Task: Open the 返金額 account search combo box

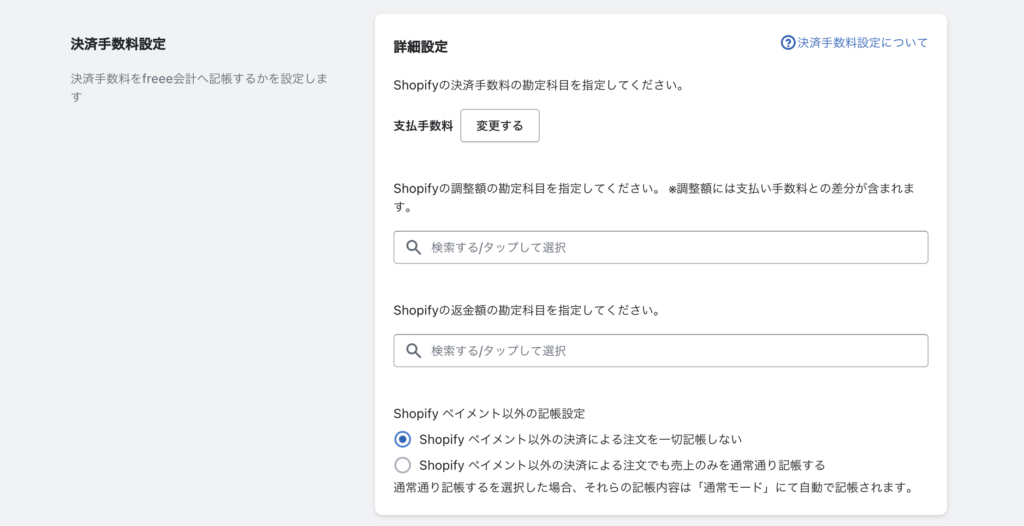Action: 660,351
